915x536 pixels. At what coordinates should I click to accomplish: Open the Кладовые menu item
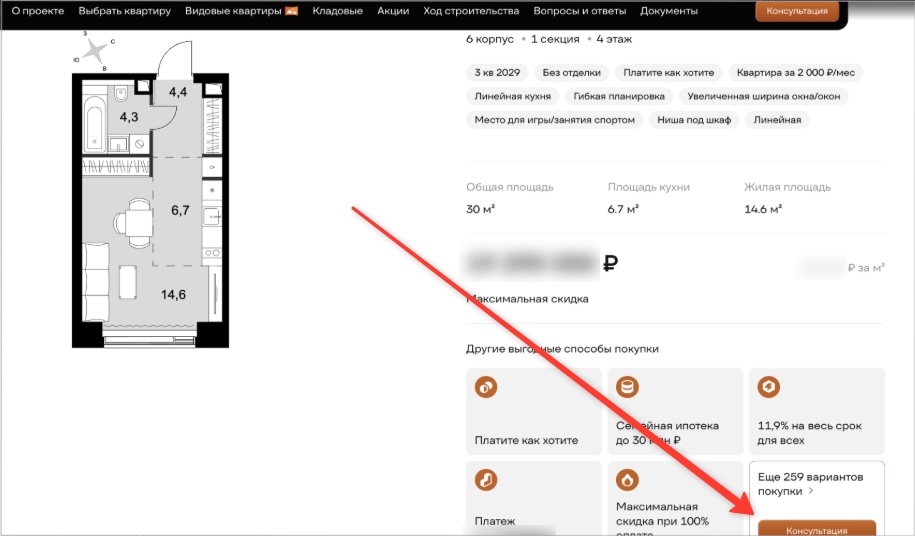[x=337, y=11]
